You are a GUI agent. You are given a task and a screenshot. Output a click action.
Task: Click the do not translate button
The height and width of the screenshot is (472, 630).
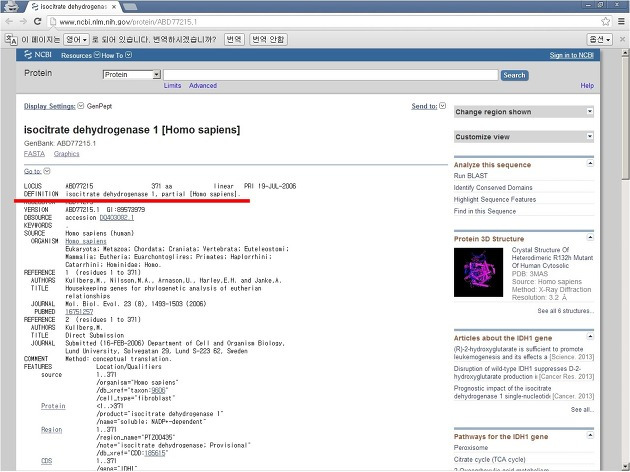click(268, 39)
